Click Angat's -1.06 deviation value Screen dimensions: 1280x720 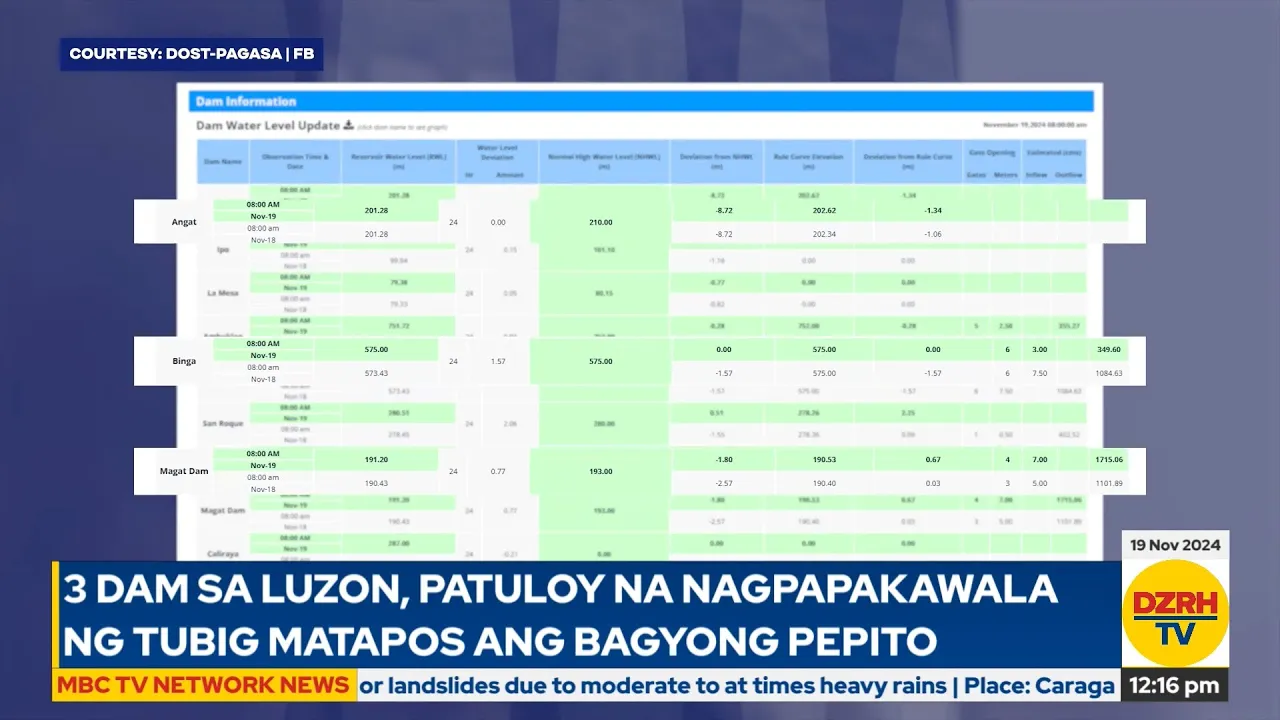coord(933,234)
